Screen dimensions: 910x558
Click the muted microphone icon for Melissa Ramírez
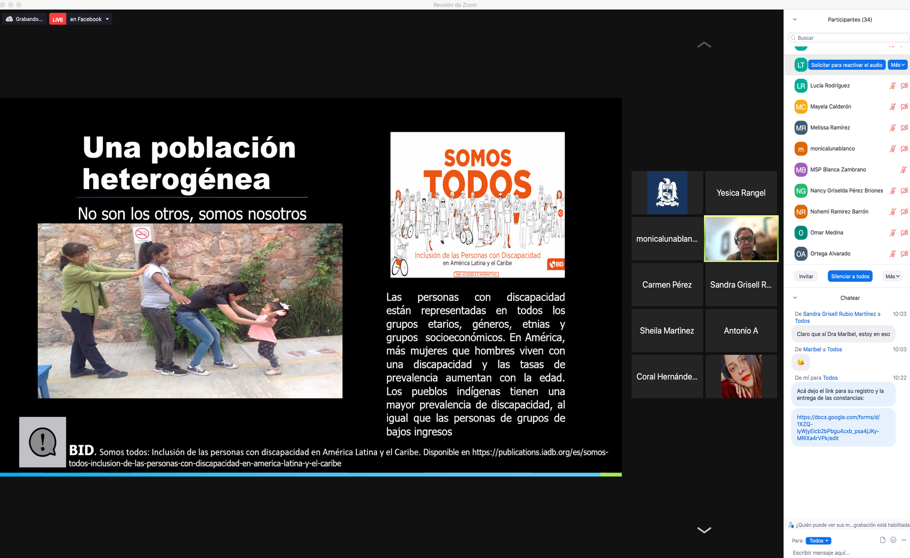[893, 128]
